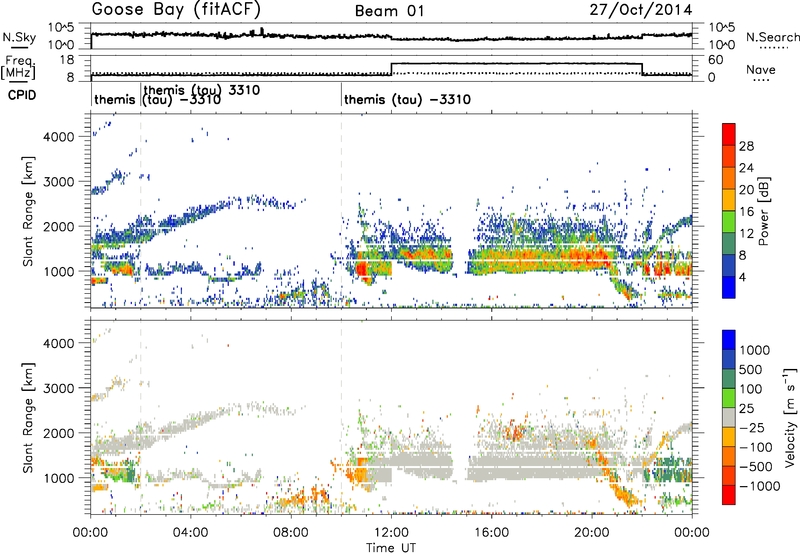The height and width of the screenshot is (554, 800).
Task: Click the frequency step-up line near 12:00
Action: point(391,68)
